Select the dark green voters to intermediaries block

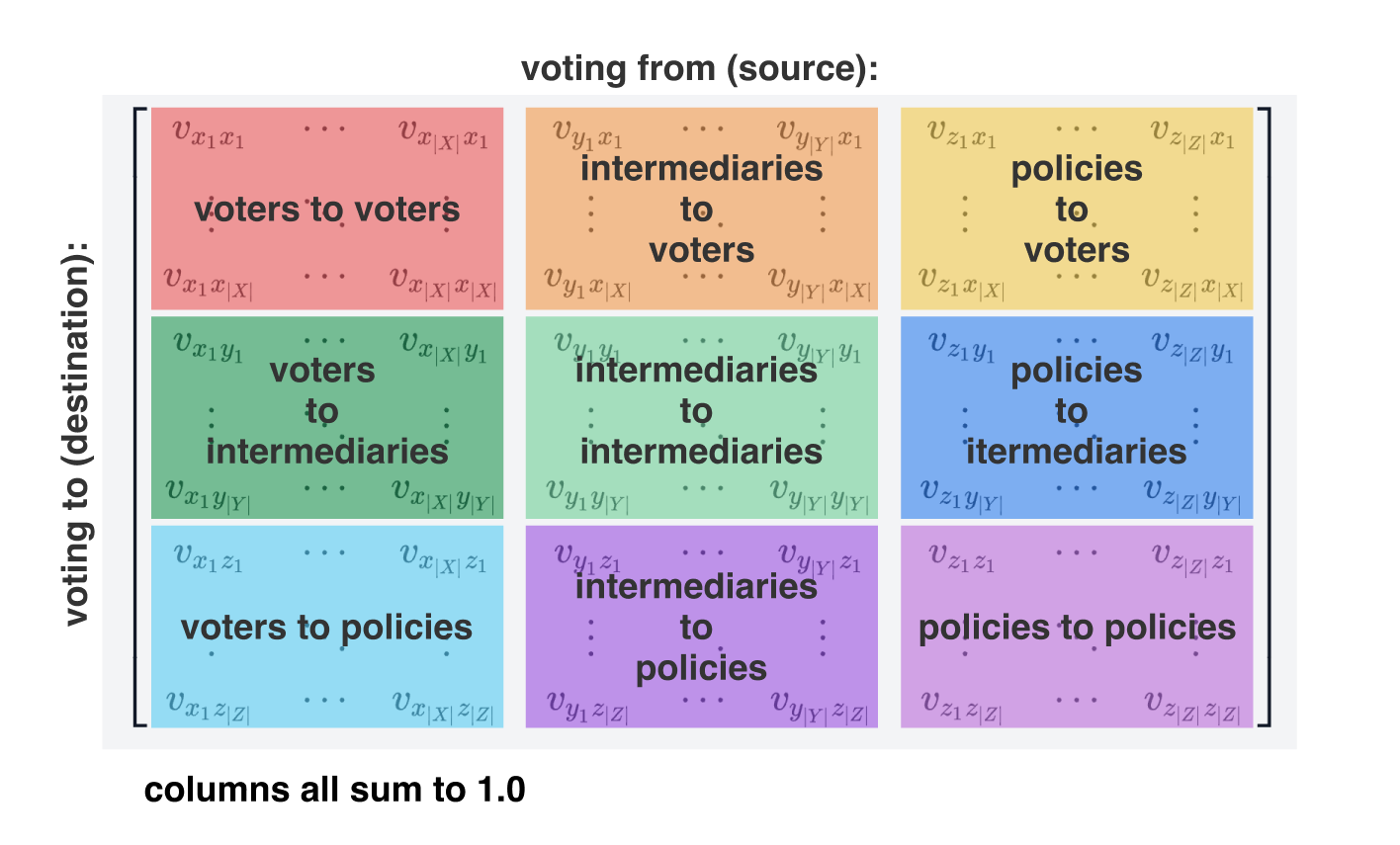click(327, 417)
